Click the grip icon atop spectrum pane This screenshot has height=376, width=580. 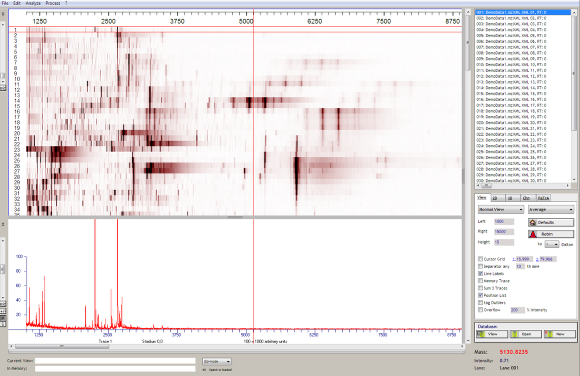coord(3,224)
